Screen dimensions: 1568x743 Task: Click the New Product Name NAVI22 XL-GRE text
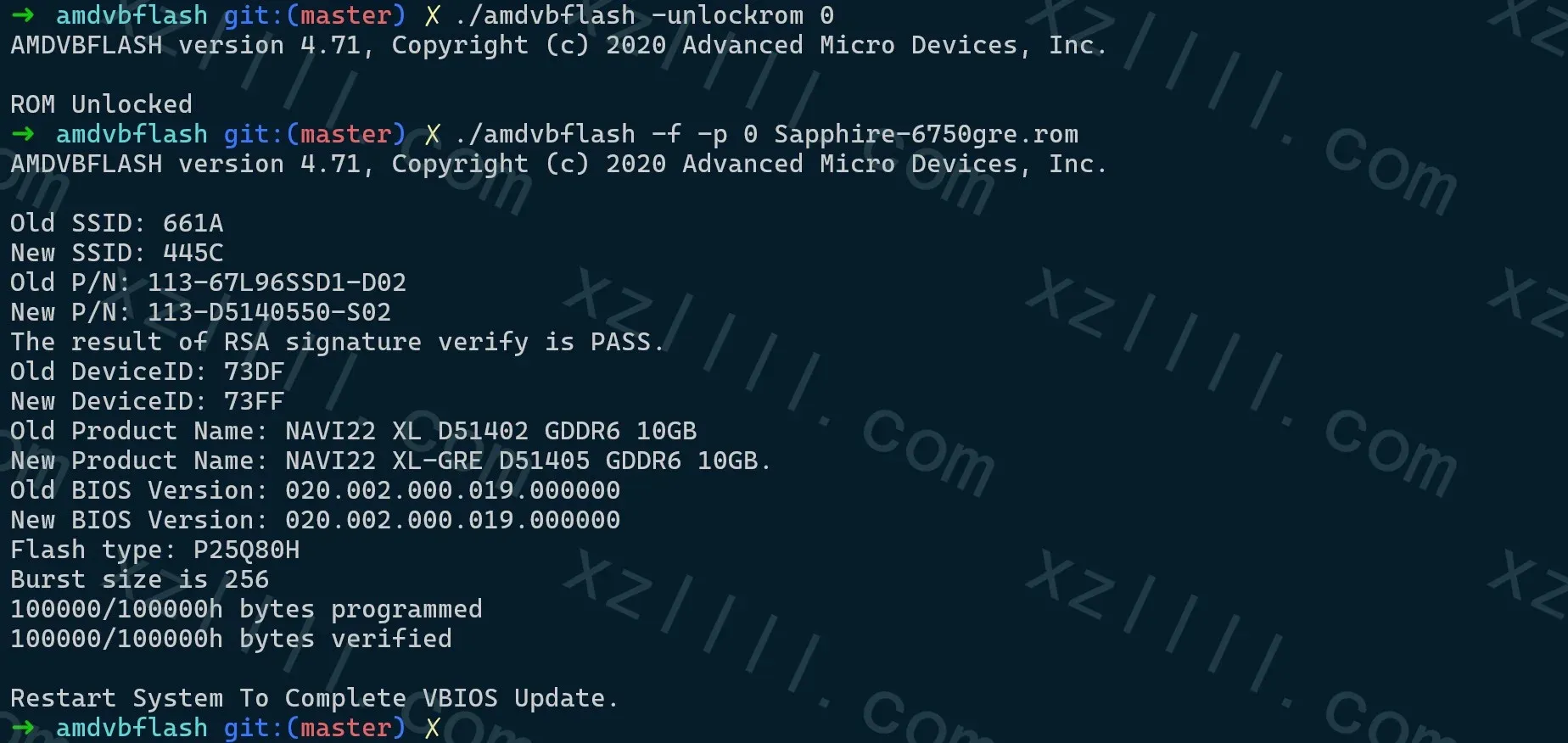pyautogui.click(x=384, y=461)
